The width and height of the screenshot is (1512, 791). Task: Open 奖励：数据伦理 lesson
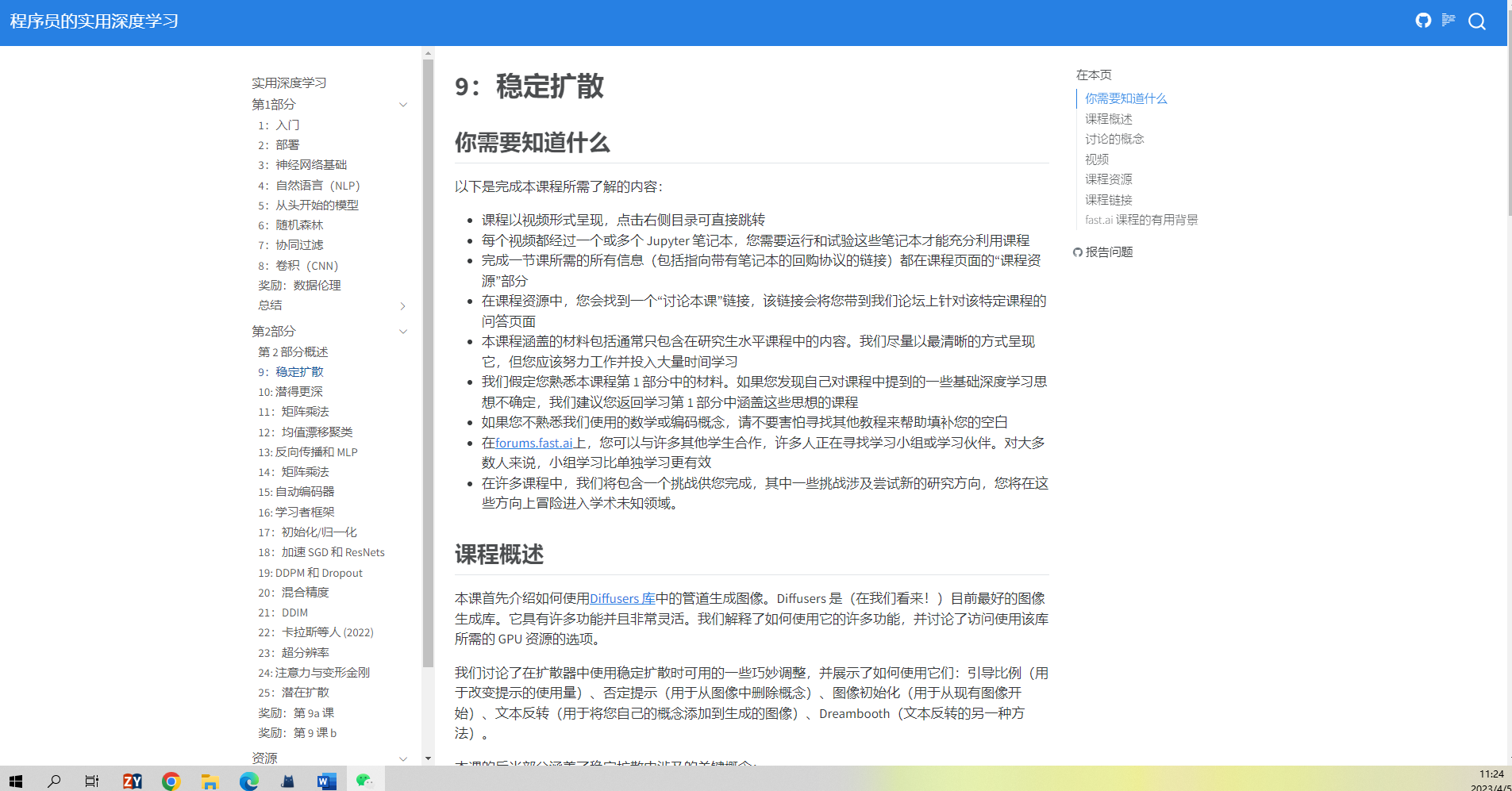tap(299, 286)
